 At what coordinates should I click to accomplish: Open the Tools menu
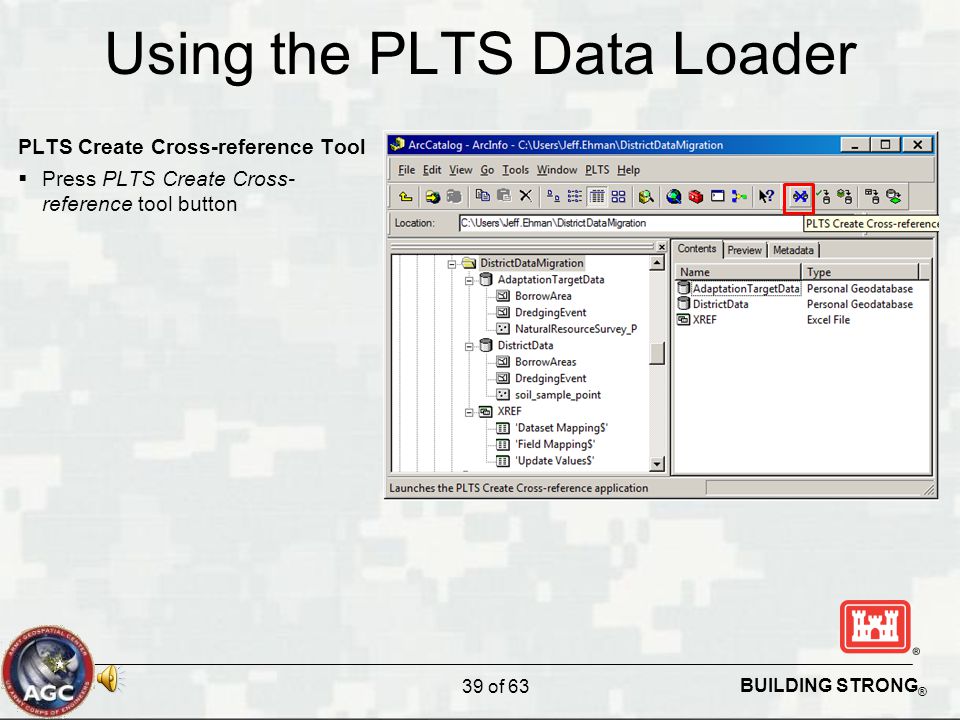tap(516, 170)
